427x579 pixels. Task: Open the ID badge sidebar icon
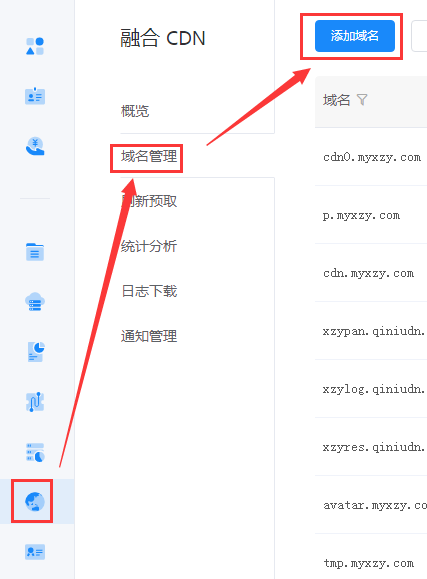[35, 96]
